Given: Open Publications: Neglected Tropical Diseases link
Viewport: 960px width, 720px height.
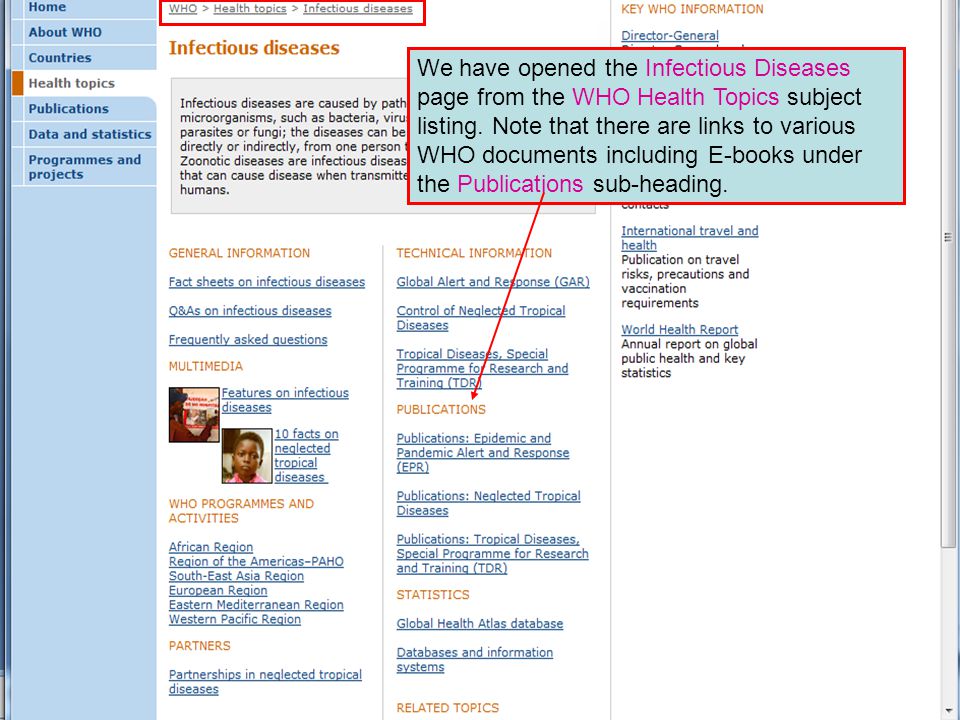Looking at the screenshot, I should tap(489, 503).
